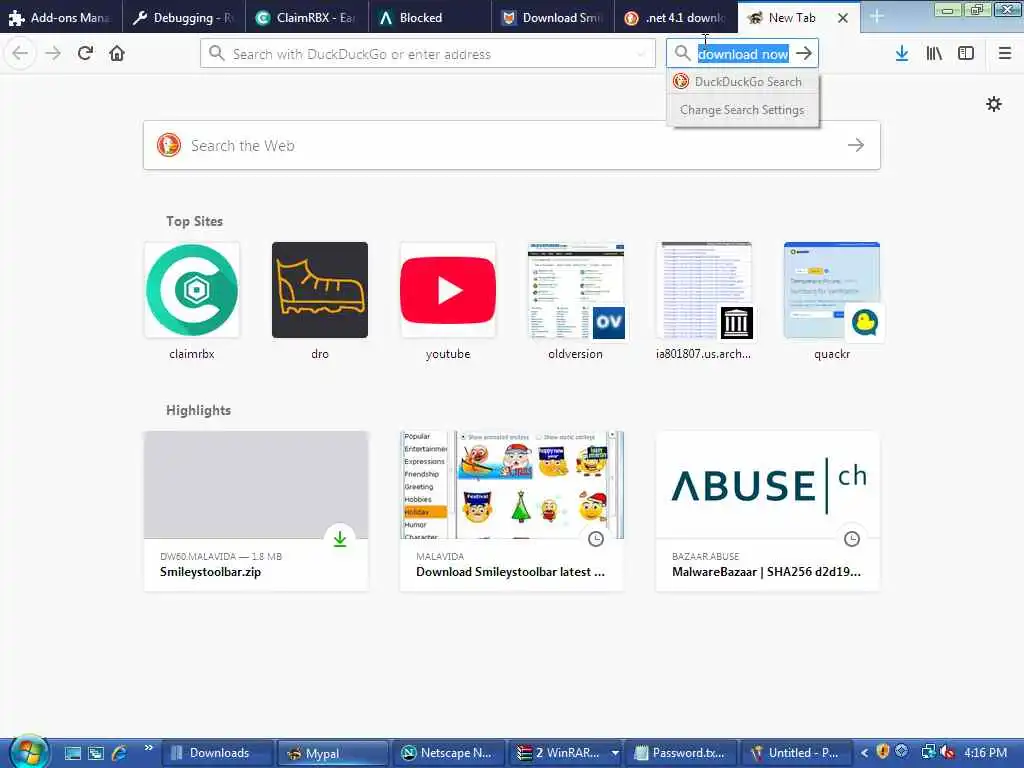Open a new tab with plus button

coord(876,17)
